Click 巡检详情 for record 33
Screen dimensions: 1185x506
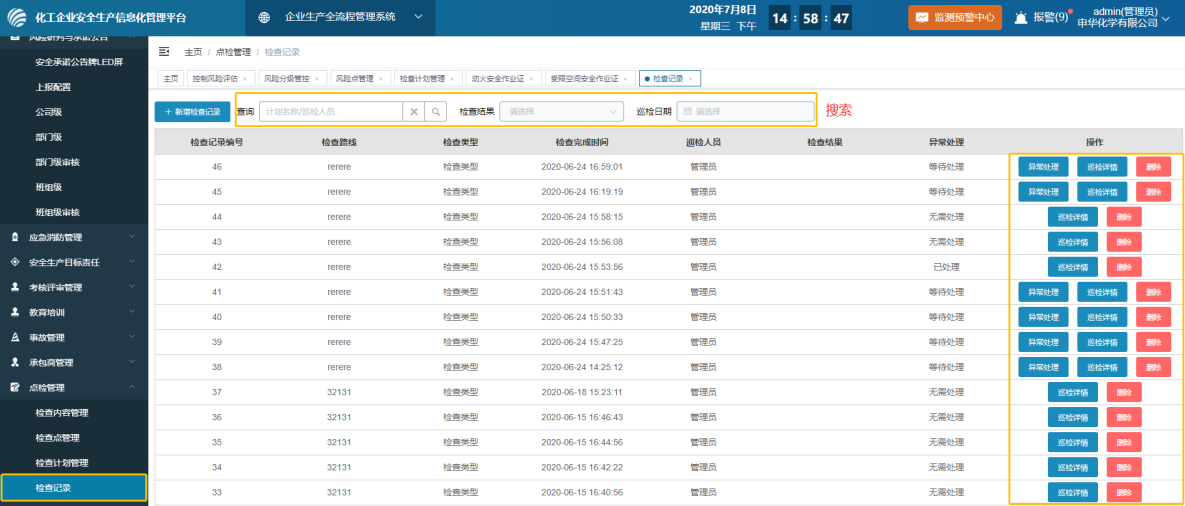coord(1072,492)
